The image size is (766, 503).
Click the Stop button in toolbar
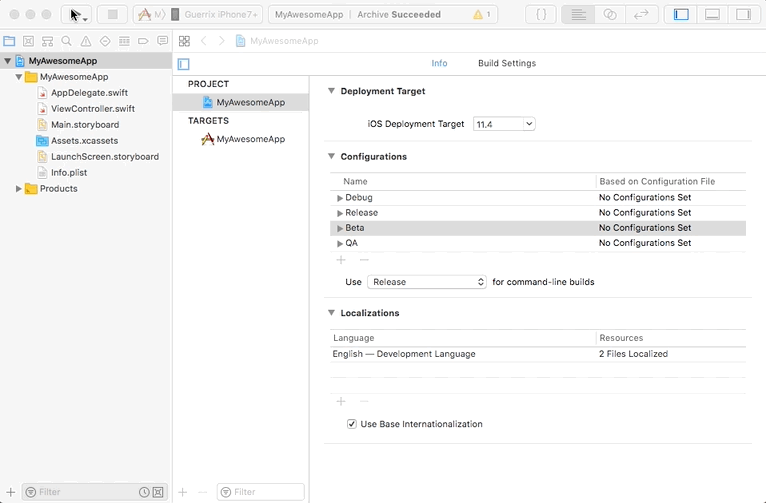112,15
